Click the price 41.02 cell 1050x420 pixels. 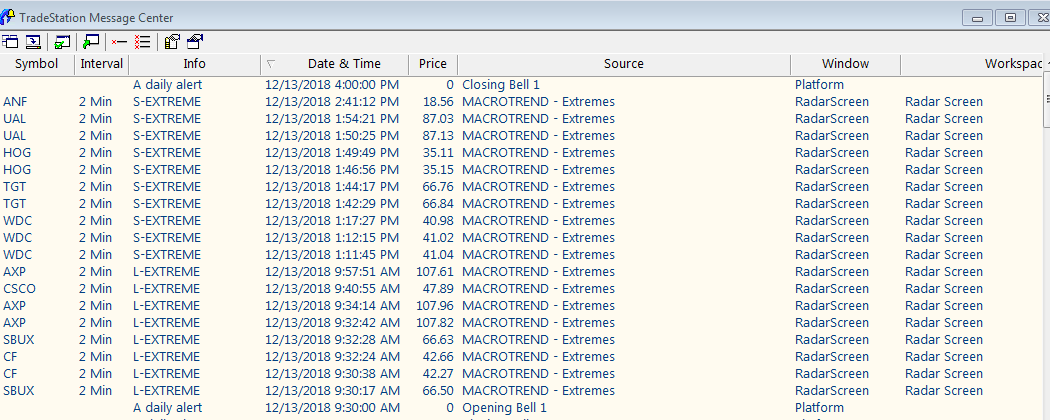pos(438,238)
